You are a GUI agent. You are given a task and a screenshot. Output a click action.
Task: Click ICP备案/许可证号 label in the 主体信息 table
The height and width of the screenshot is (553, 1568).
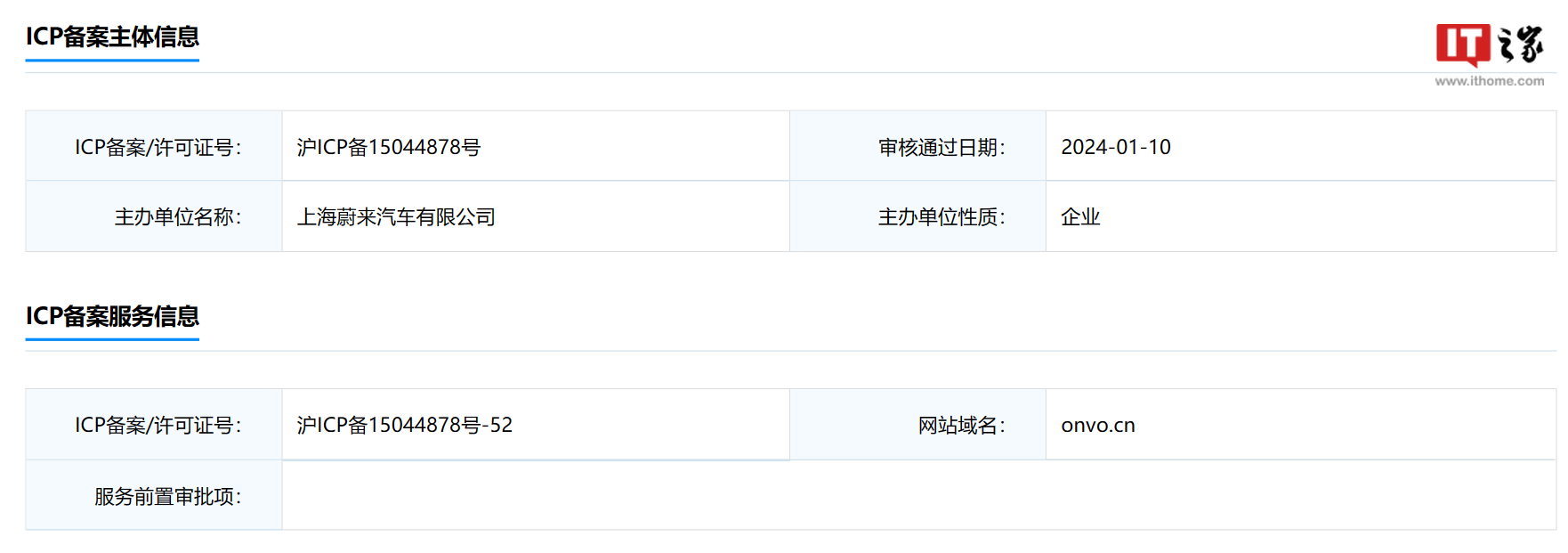tap(158, 148)
